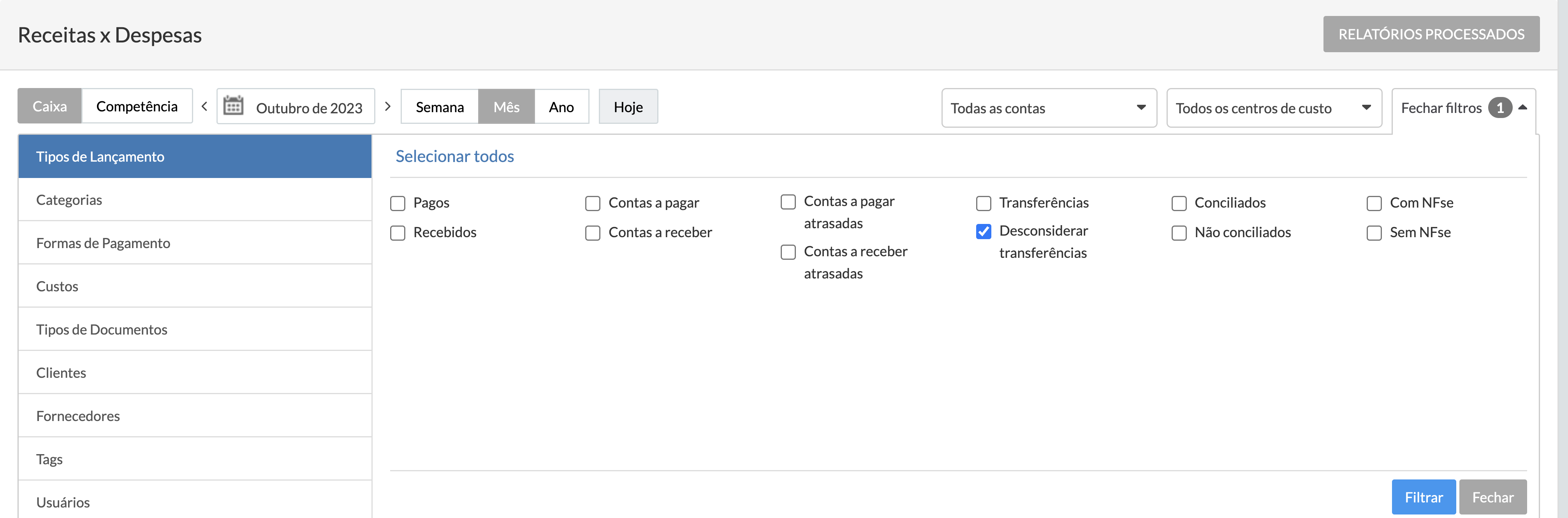Enable the Com NFse checkbox
Viewport: 1568px width, 518px height.
[1374, 203]
